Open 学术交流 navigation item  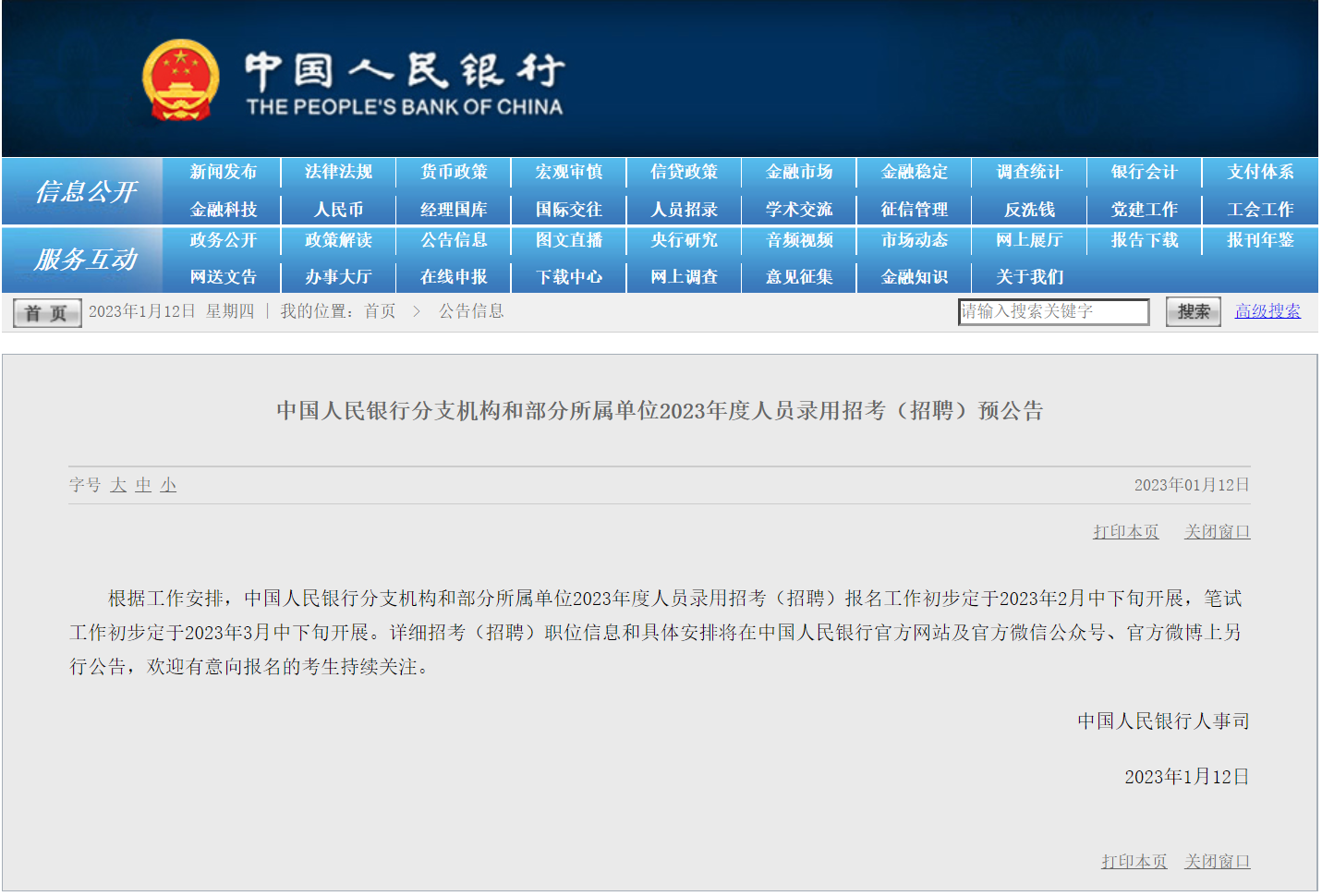pos(799,210)
